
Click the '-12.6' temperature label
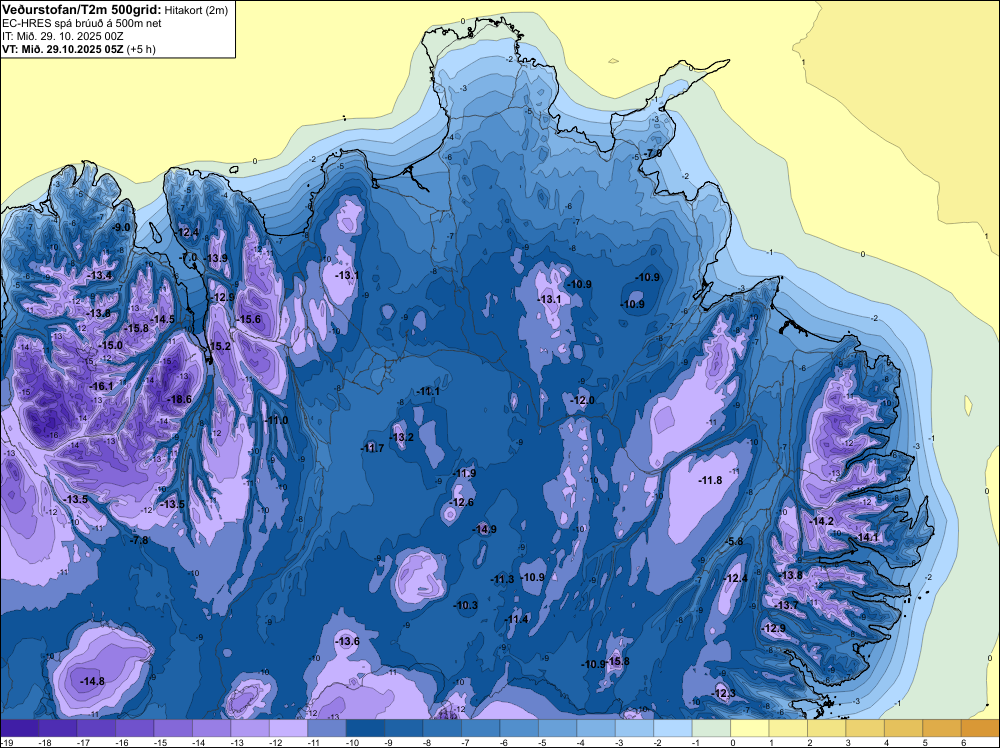(461, 502)
